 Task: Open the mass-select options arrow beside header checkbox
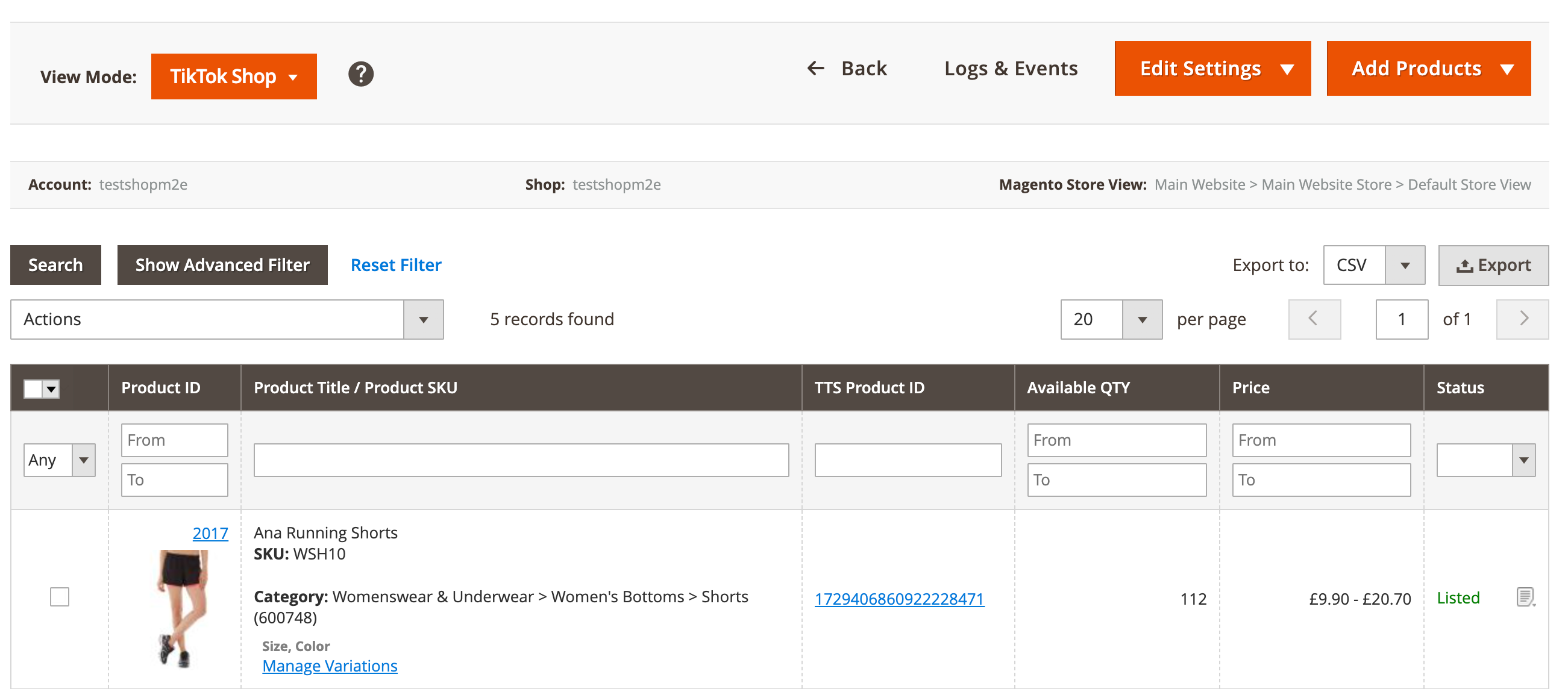point(50,387)
